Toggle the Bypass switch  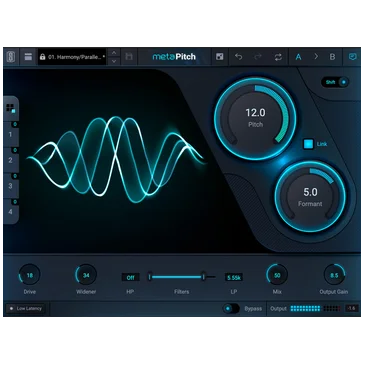pyautogui.click(x=231, y=309)
